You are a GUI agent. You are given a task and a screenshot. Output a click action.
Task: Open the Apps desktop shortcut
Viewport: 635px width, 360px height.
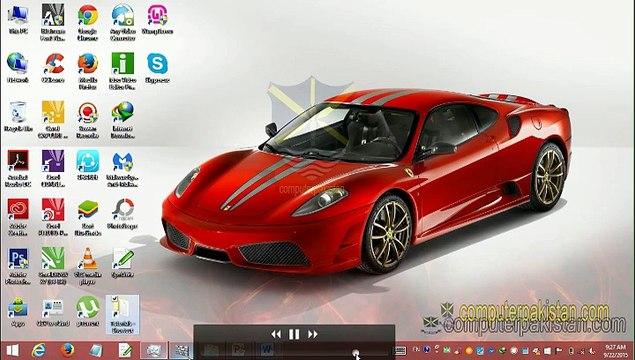pyautogui.click(x=18, y=311)
